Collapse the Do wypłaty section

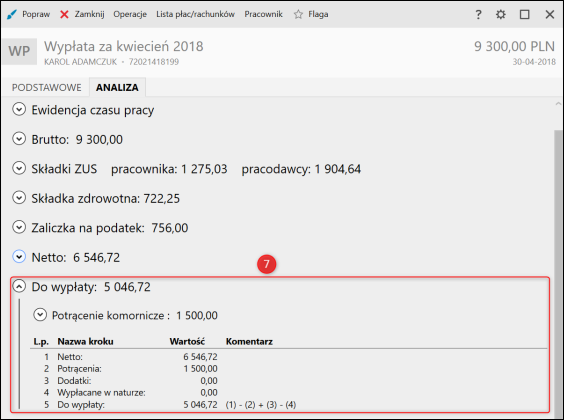click(x=19, y=286)
